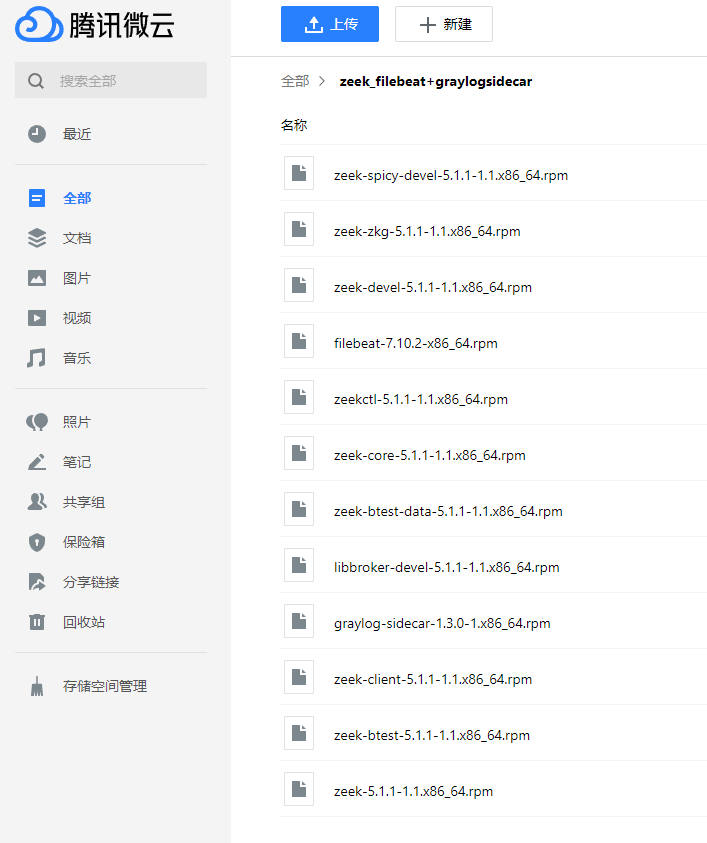Click the search magnifier icon

pyautogui.click(x=36, y=81)
